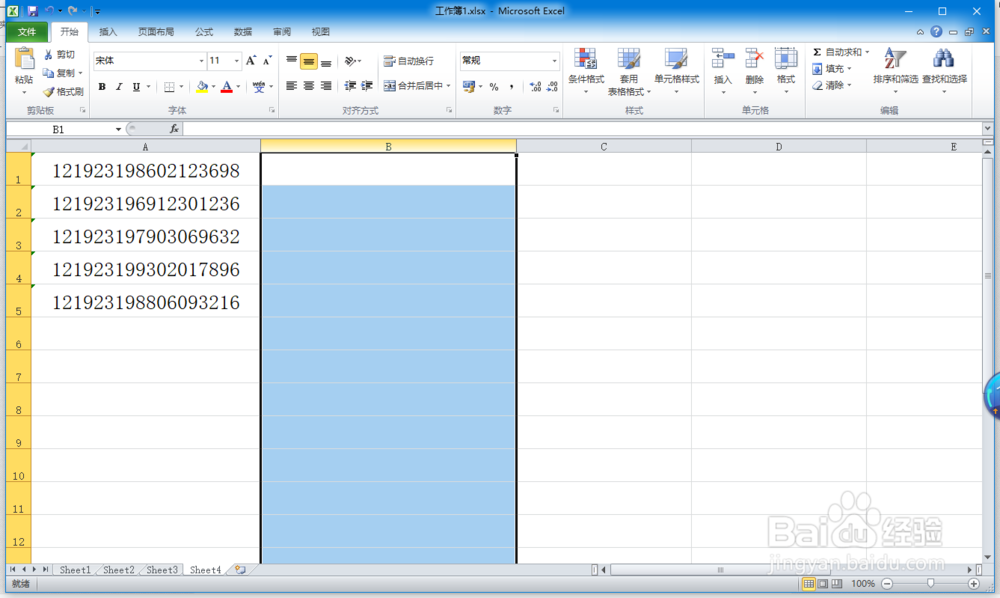This screenshot has height=598, width=1000.
Task: Open Sort and Filter (排序和筛选)
Action: click(895, 70)
